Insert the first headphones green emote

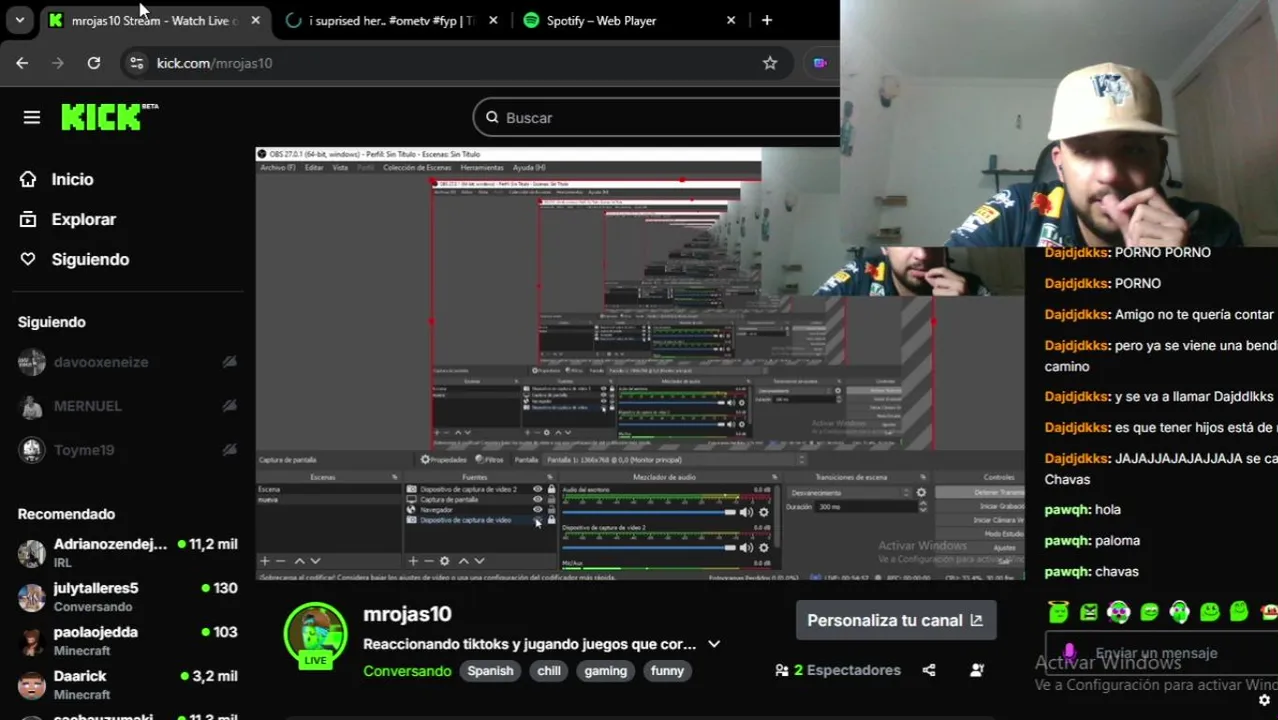(x=1119, y=612)
